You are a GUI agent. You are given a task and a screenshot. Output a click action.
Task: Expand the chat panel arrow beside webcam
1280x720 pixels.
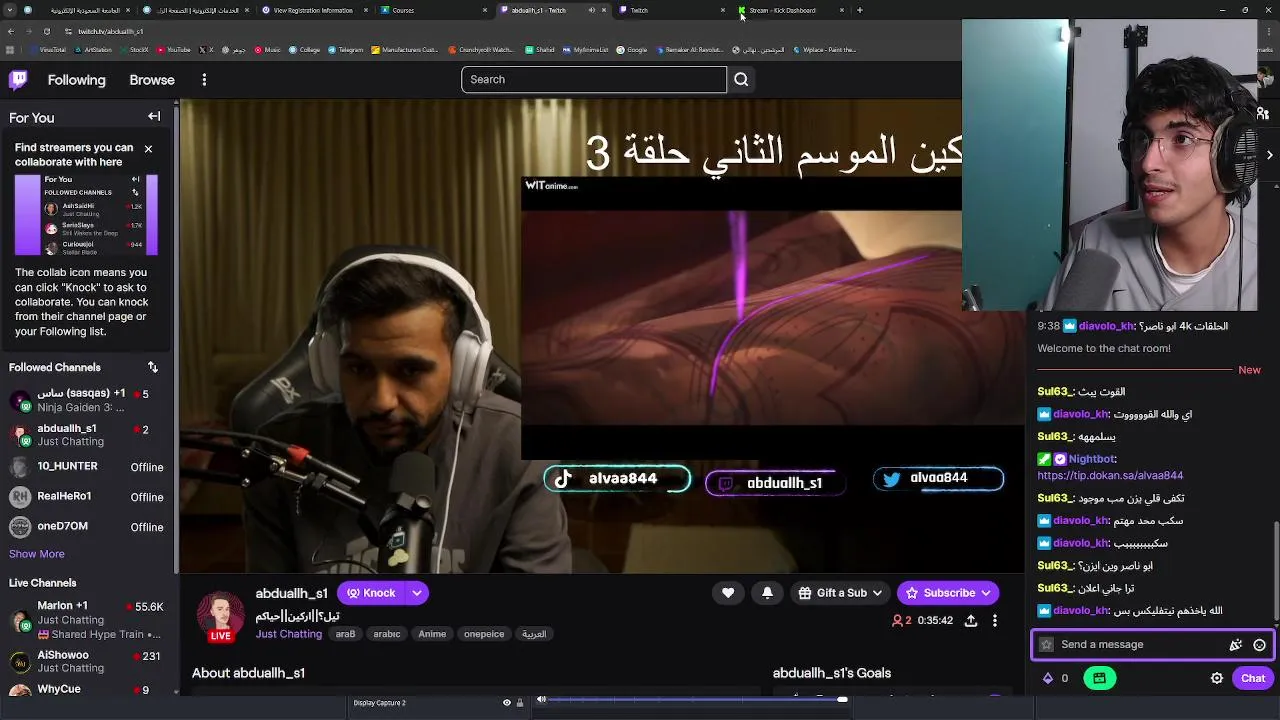coord(1269,155)
